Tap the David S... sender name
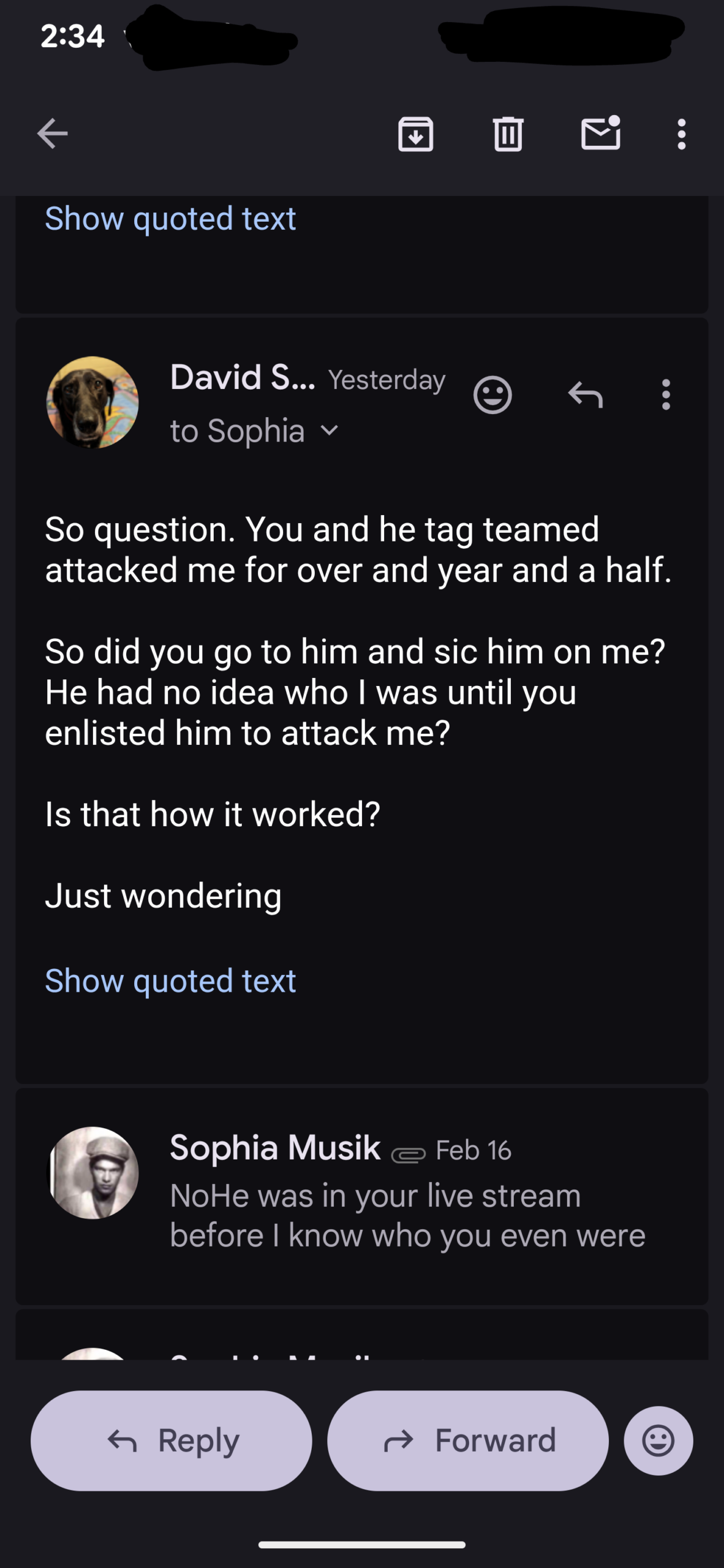 click(x=243, y=377)
